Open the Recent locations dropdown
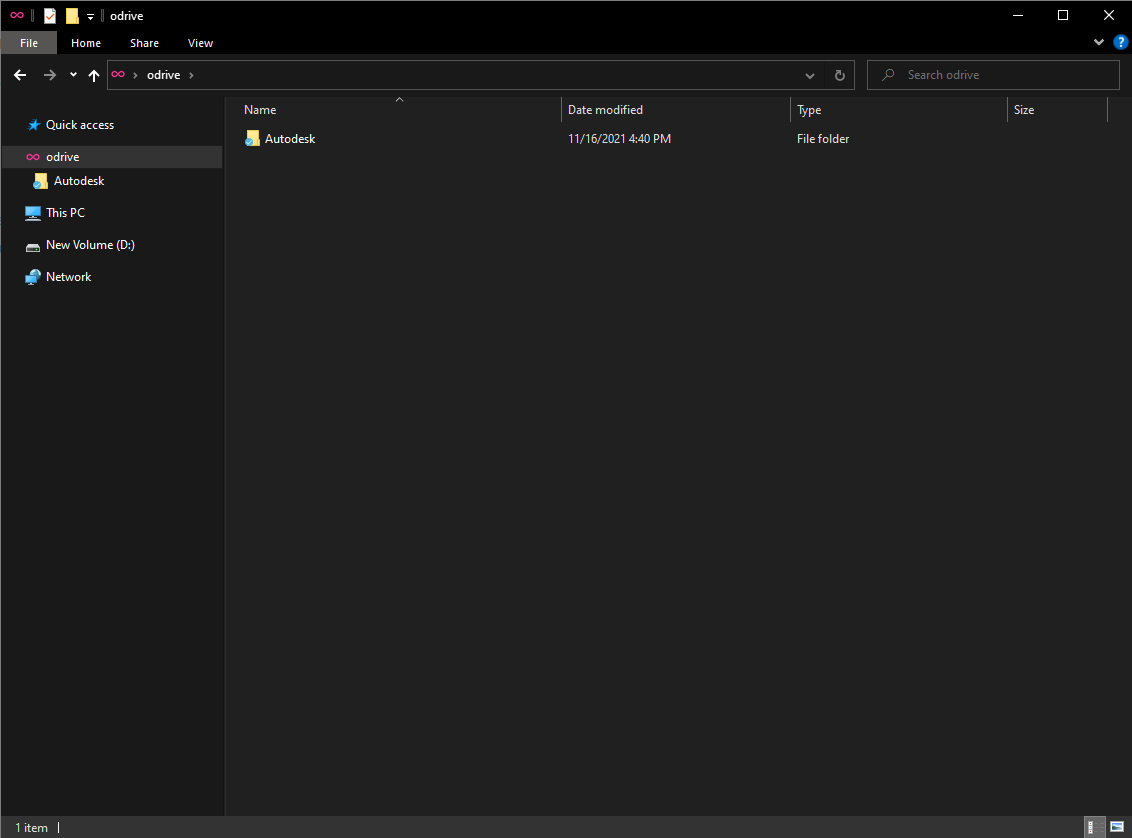Image resolution: width=1132 pixels, height=838 pixels. [x=73, y=75]
